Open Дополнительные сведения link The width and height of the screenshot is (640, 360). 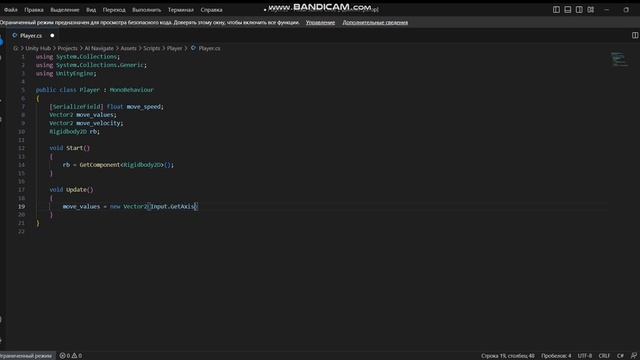(x=375, y=22)
